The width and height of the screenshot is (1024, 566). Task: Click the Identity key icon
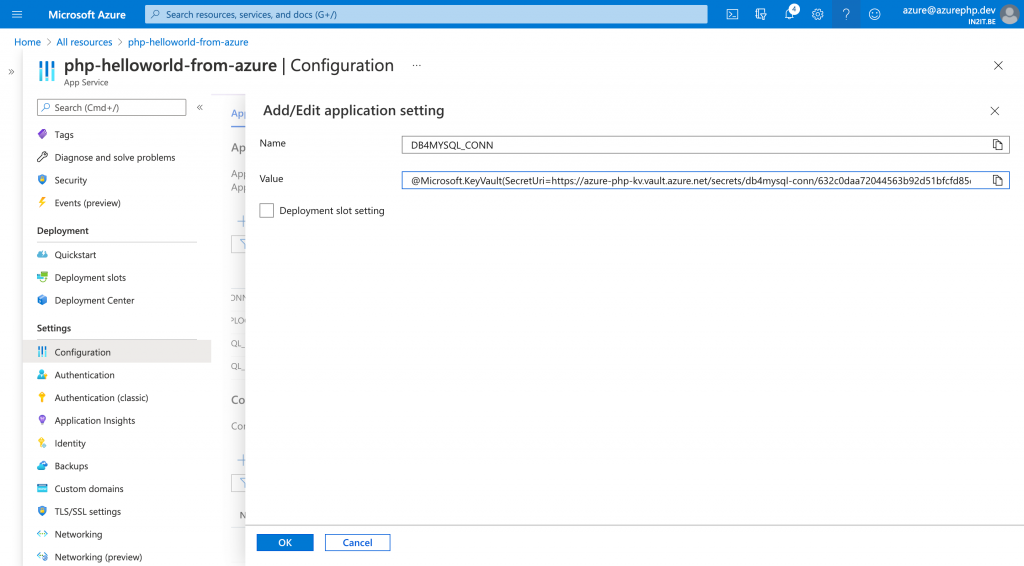(42, 443)
